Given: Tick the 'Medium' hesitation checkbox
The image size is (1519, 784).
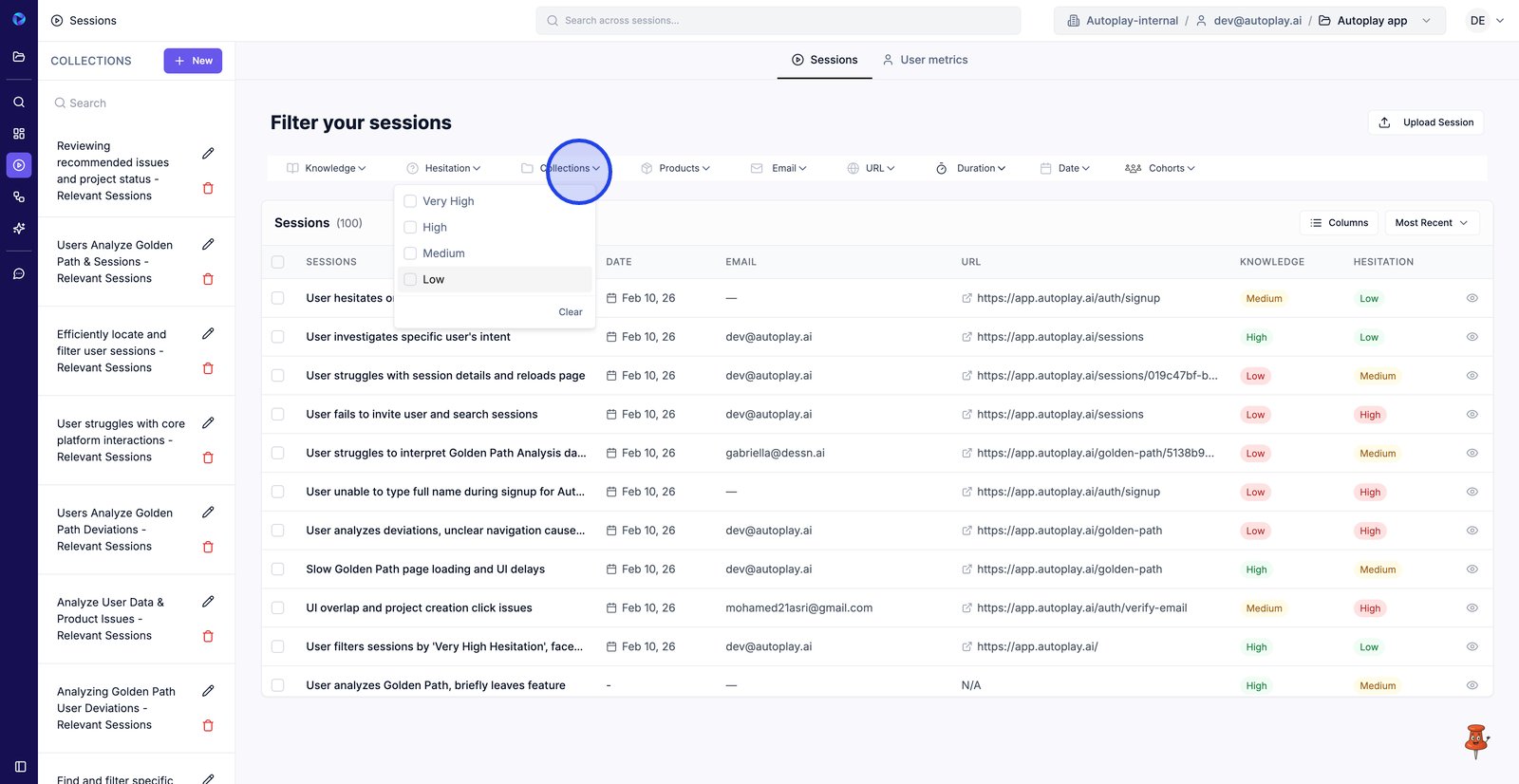Looking at the screenshot, I should pos(410,253).
